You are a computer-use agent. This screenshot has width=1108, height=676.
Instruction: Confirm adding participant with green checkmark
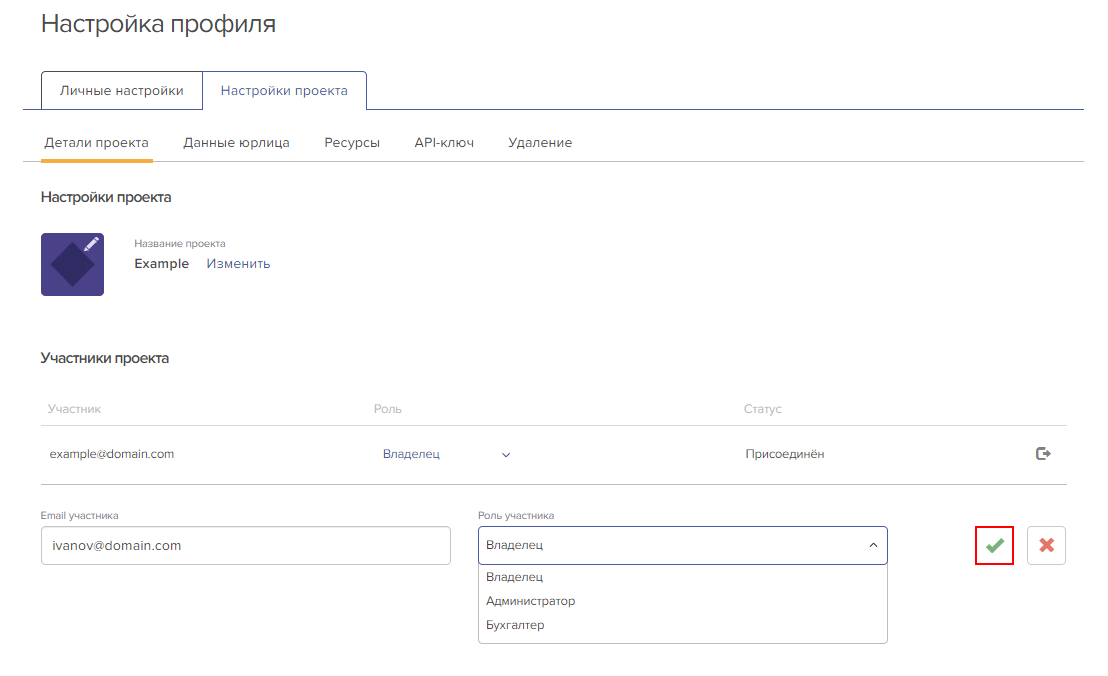click(994, 545)
